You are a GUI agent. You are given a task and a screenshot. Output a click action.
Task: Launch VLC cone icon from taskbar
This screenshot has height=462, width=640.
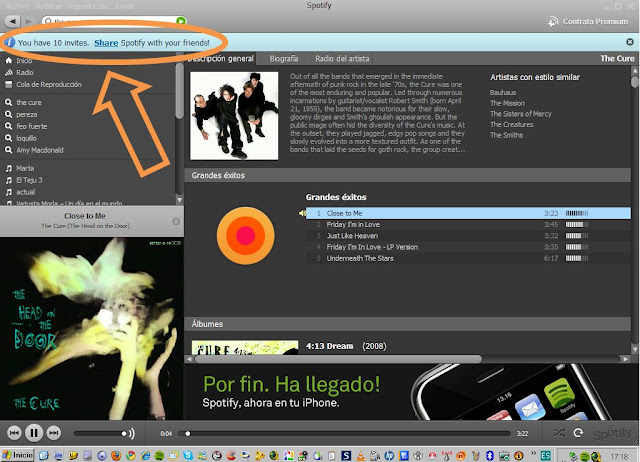coord(360,455)
